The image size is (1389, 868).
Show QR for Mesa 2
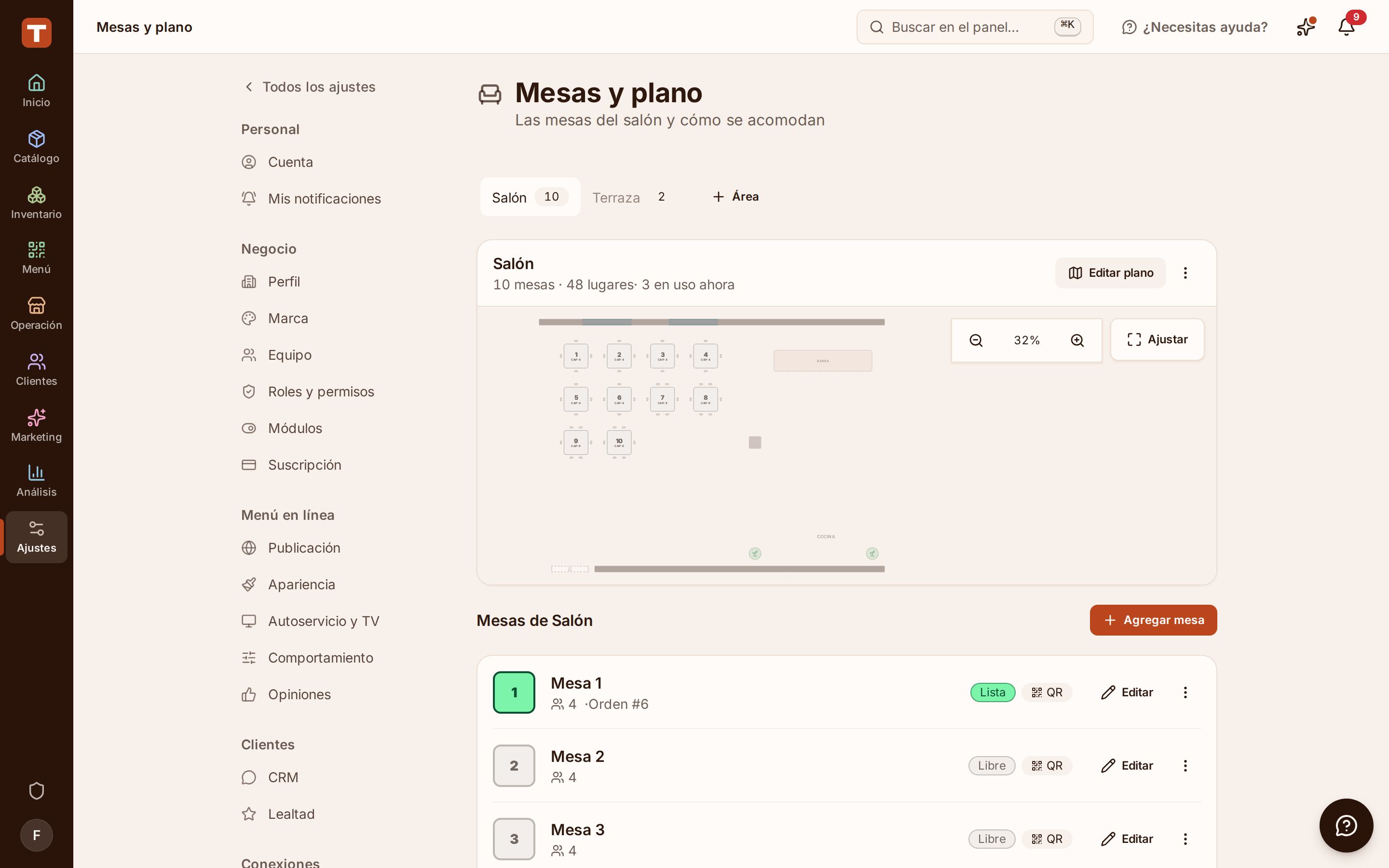1047,766
